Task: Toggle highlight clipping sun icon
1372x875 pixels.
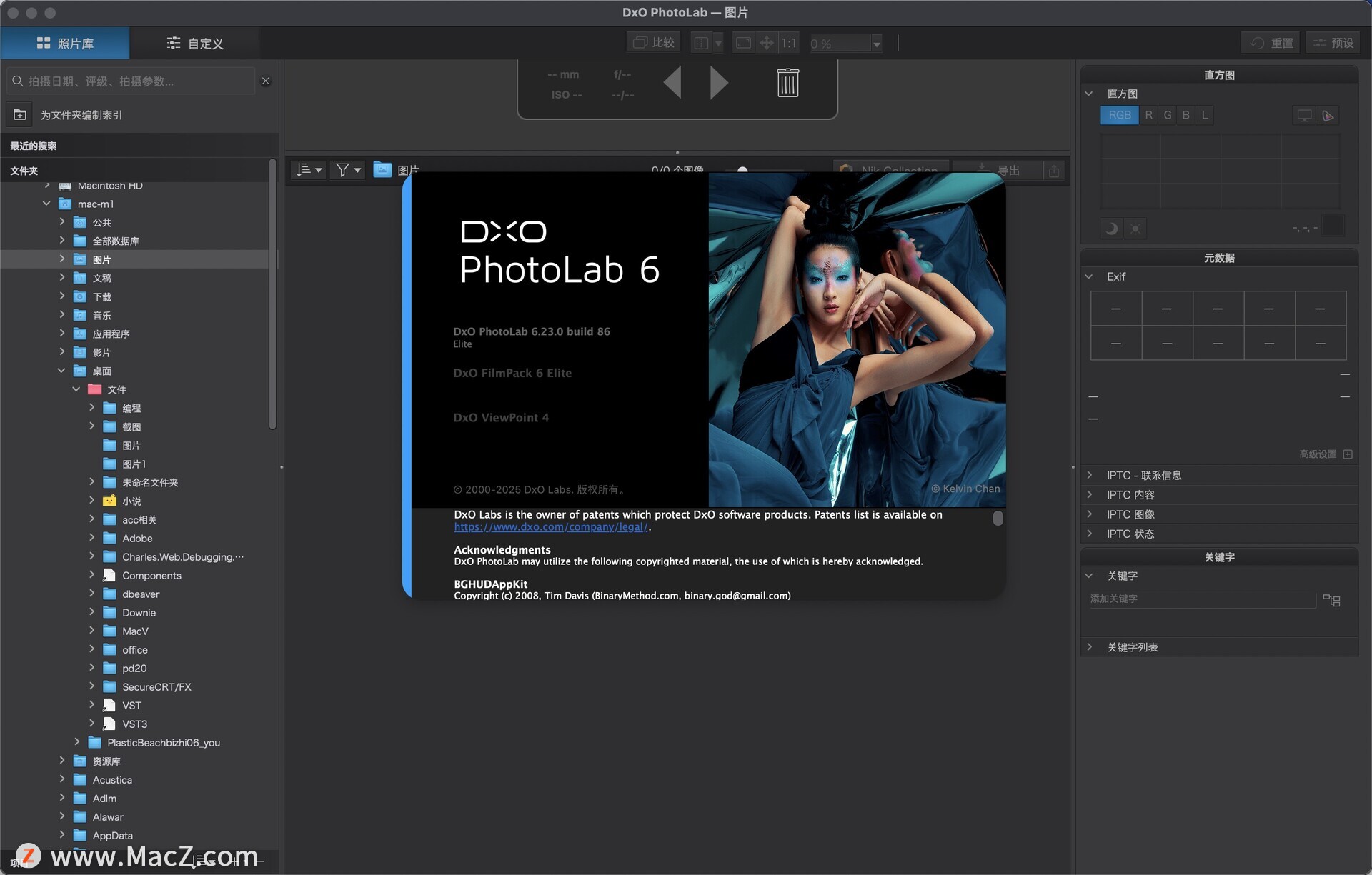Action: pyautogui.click(x=1135, y=229)
